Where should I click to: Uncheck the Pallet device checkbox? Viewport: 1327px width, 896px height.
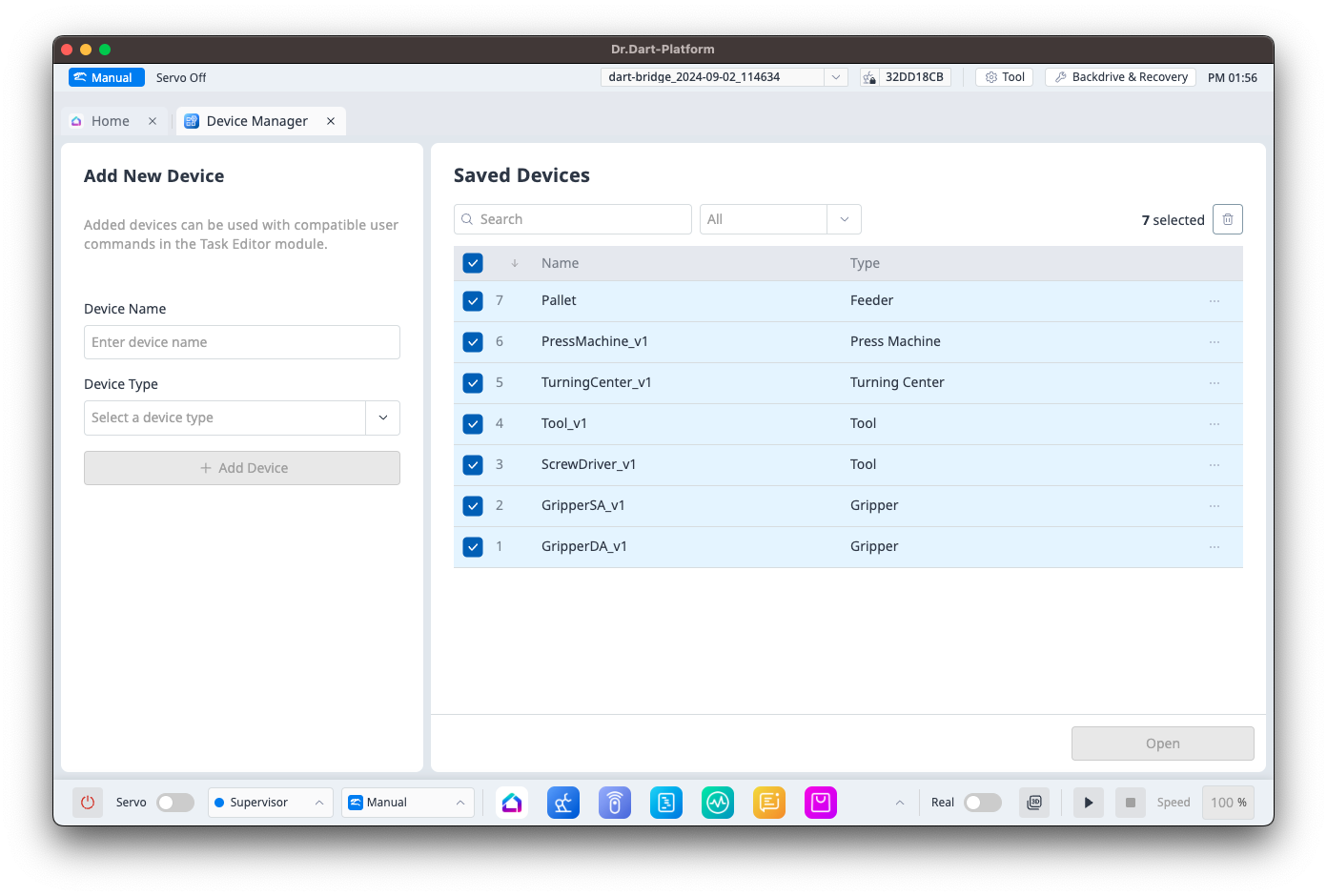[x=473, y=301]
